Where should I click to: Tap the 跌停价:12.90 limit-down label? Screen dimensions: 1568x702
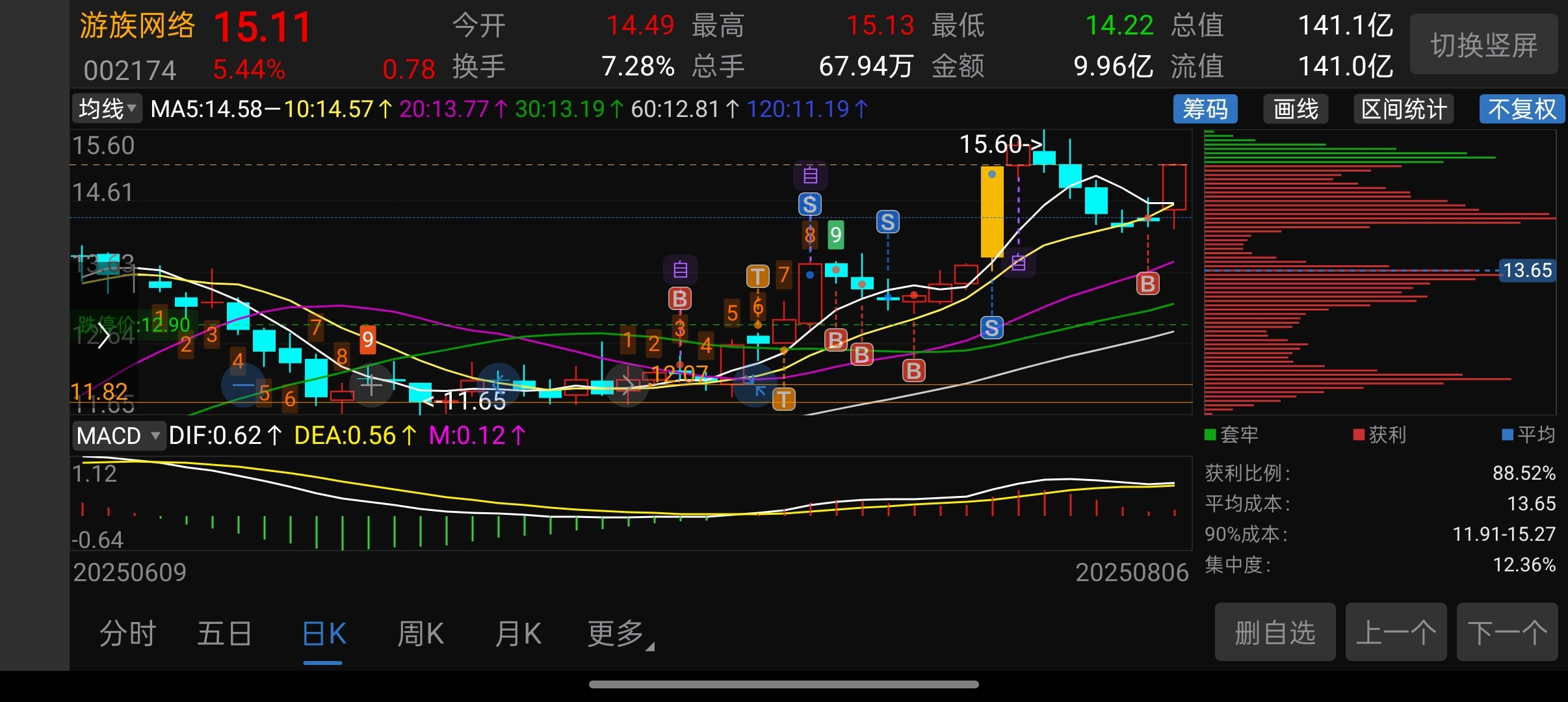pyautogui.click(x=134, y=324)
